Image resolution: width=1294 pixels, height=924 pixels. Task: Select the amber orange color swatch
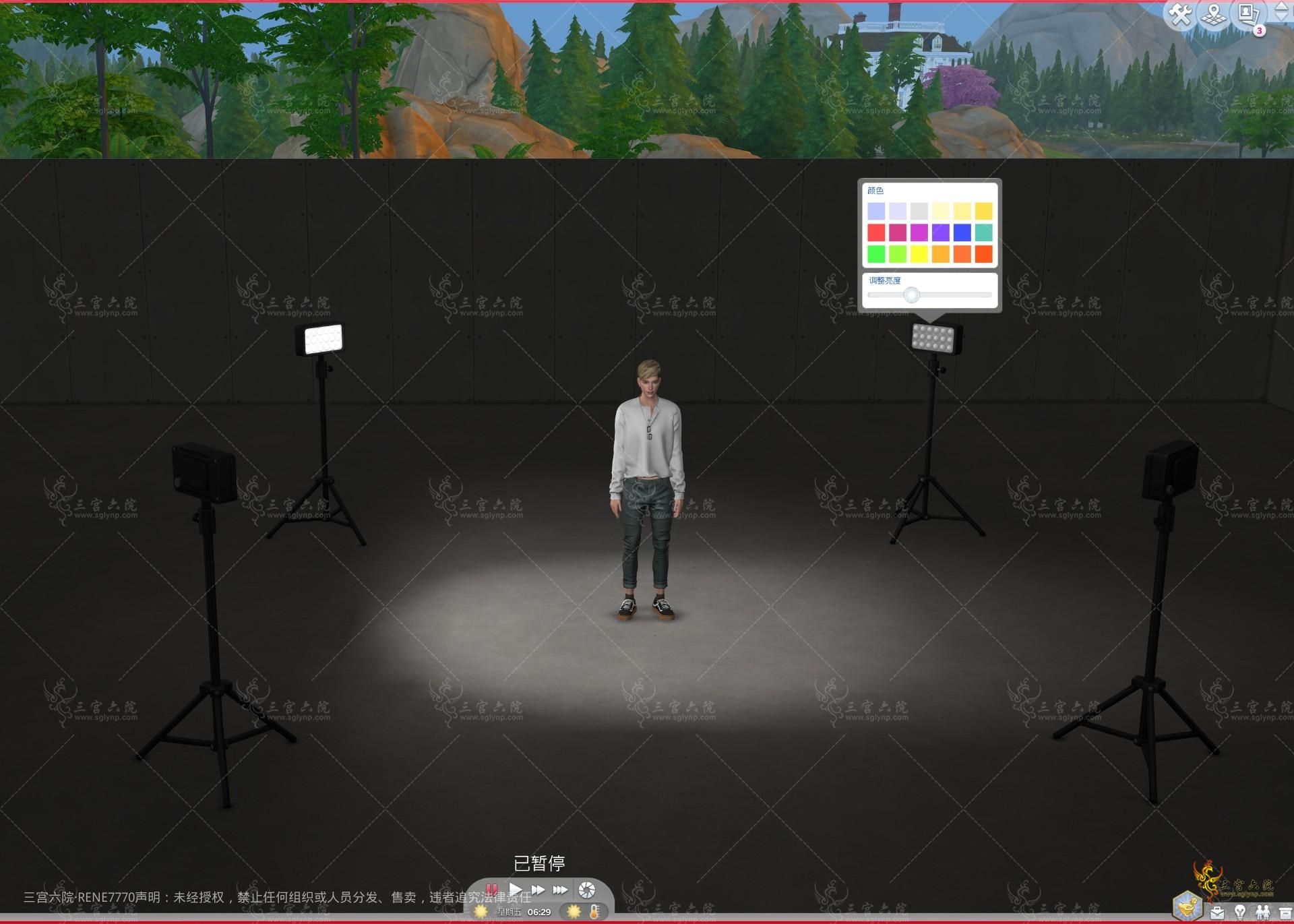(941, 254)
